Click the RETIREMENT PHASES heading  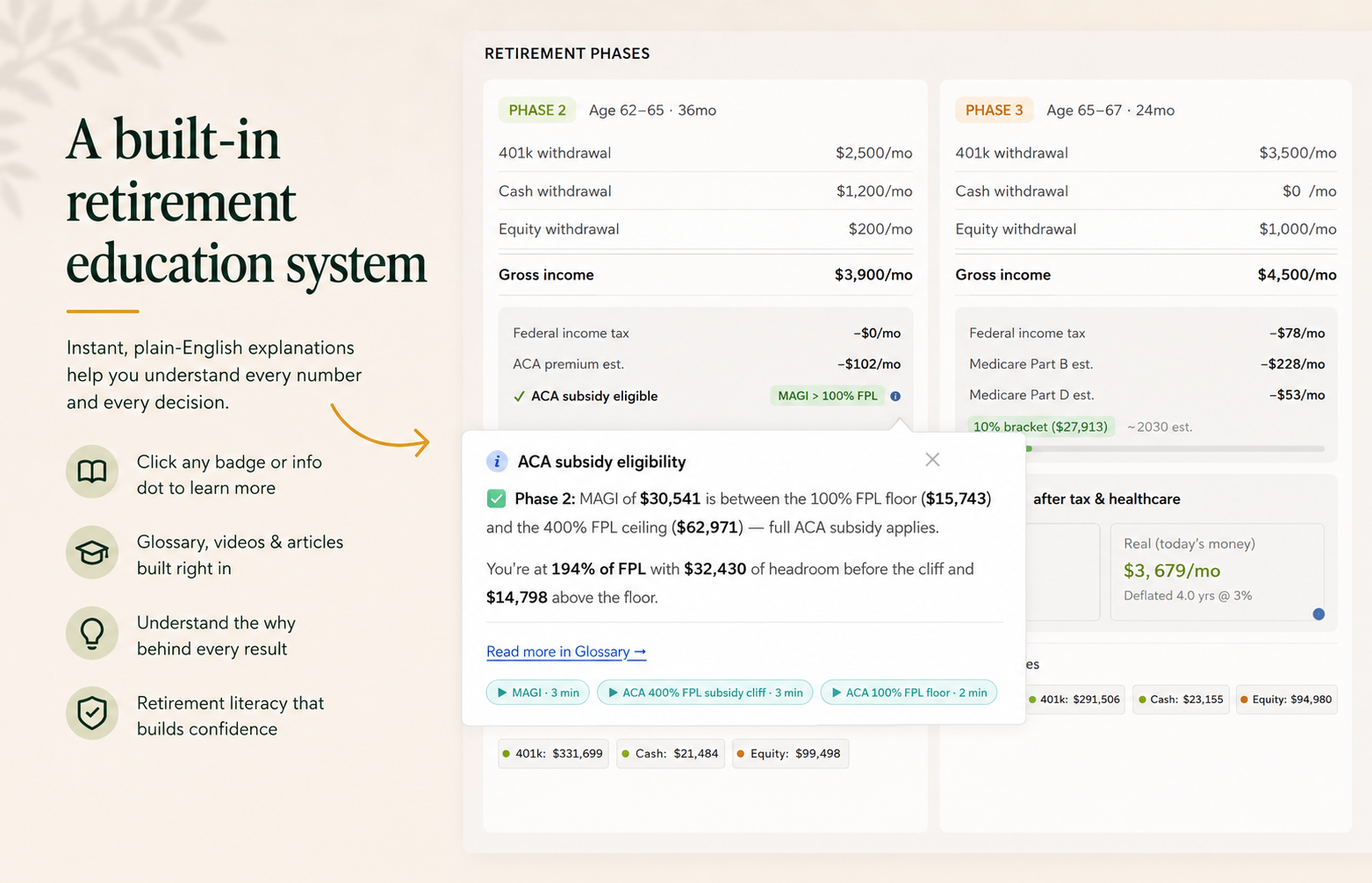tap(567, 54)
